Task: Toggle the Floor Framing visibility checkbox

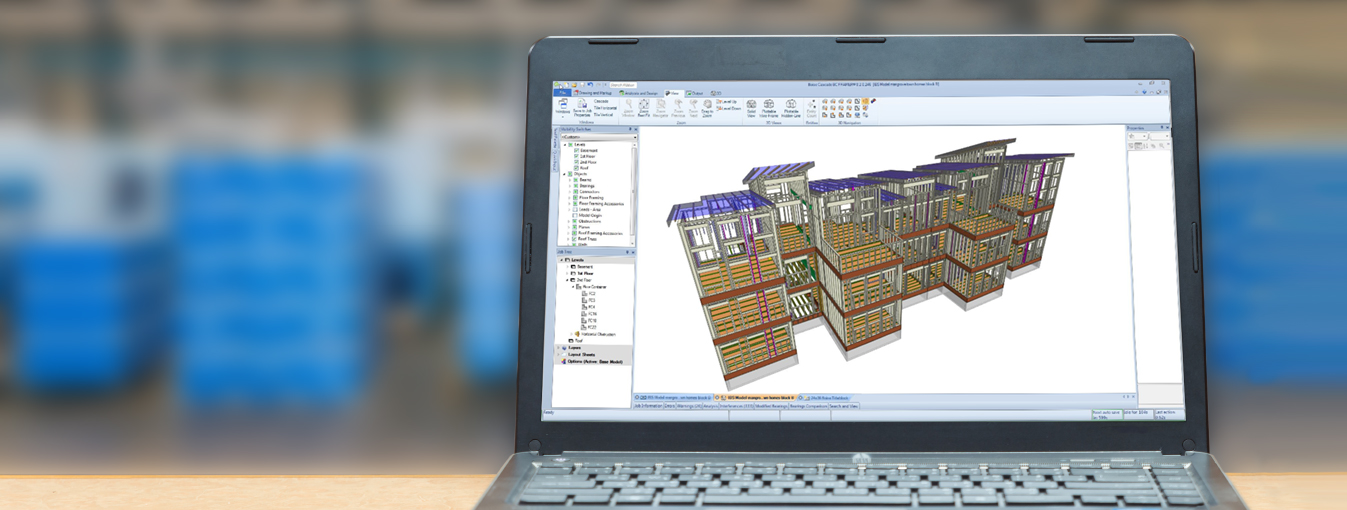Action: pos(575,198)
